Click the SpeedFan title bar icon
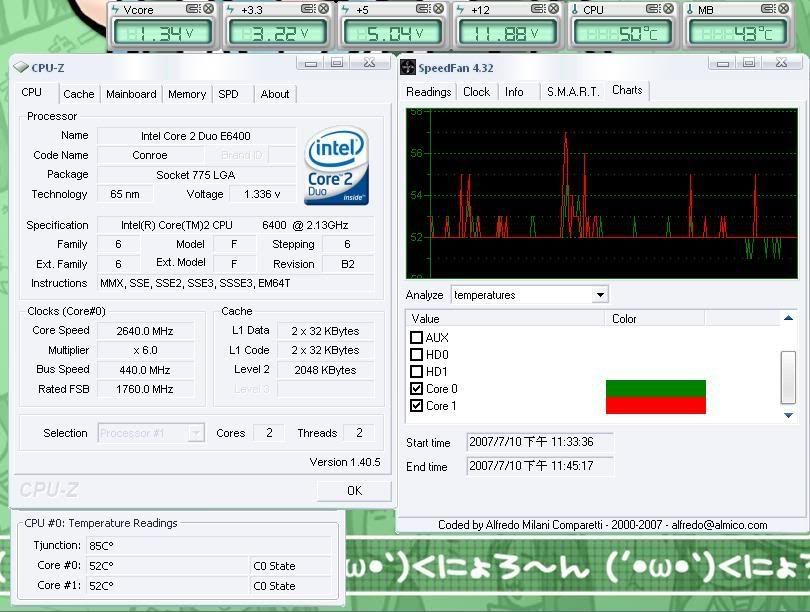The image size is (810, 612). 408,68
